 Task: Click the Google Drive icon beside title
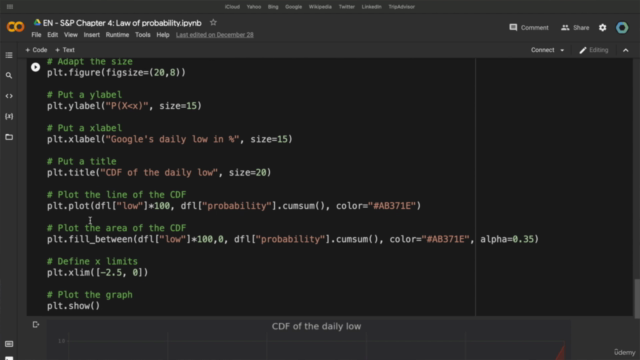(37, 23)
